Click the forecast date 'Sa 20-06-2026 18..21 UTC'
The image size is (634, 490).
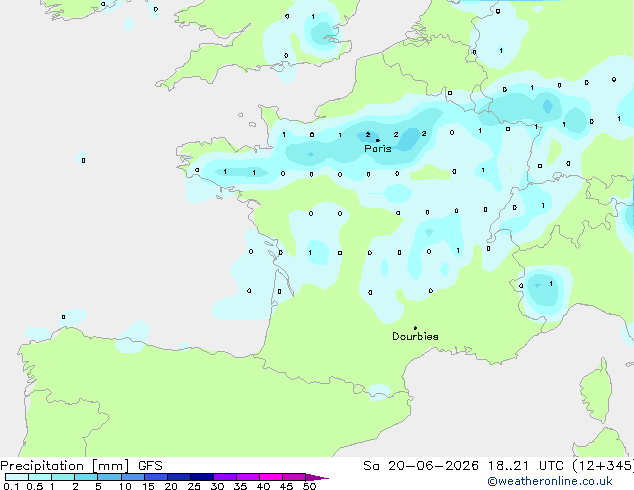463,466
